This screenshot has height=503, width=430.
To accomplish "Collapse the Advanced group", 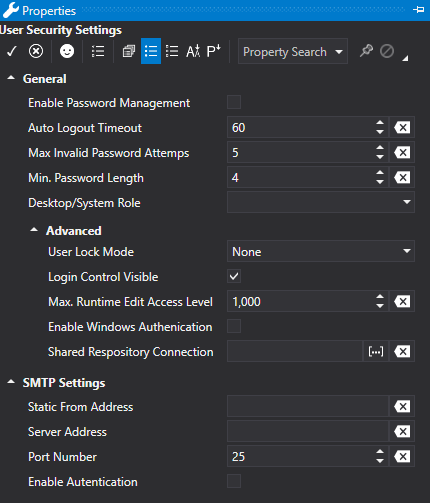I will [x=34, y=230].
